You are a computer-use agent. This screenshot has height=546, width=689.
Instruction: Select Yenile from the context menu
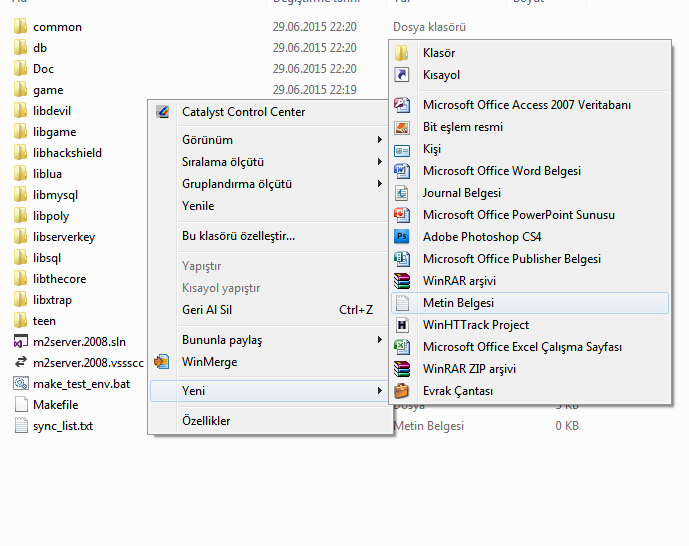pyautogui.click(x=198, y=206)
